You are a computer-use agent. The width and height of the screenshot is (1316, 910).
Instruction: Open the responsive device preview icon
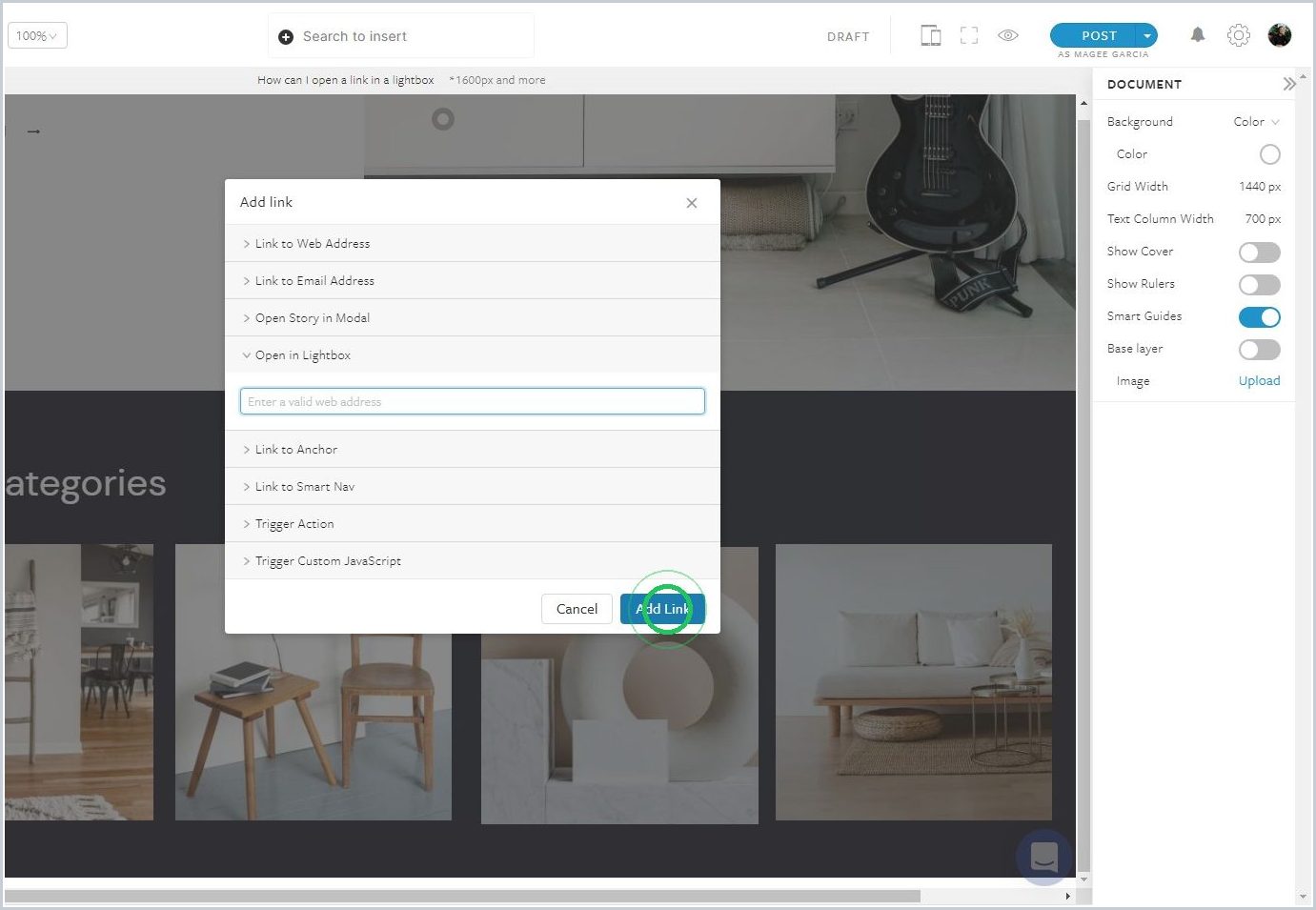[x=931, y=36]
